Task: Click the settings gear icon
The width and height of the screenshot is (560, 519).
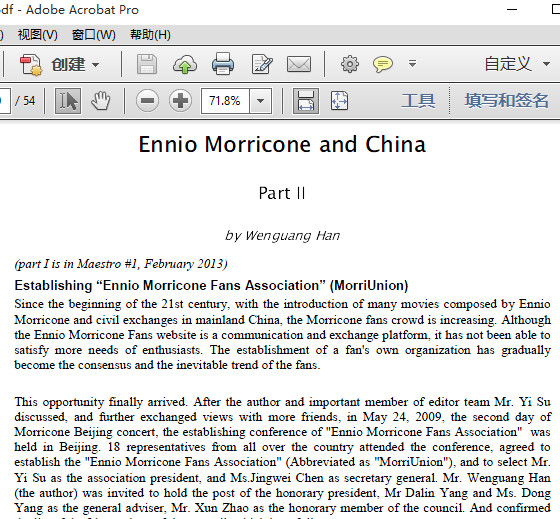Action: point(350,64)
